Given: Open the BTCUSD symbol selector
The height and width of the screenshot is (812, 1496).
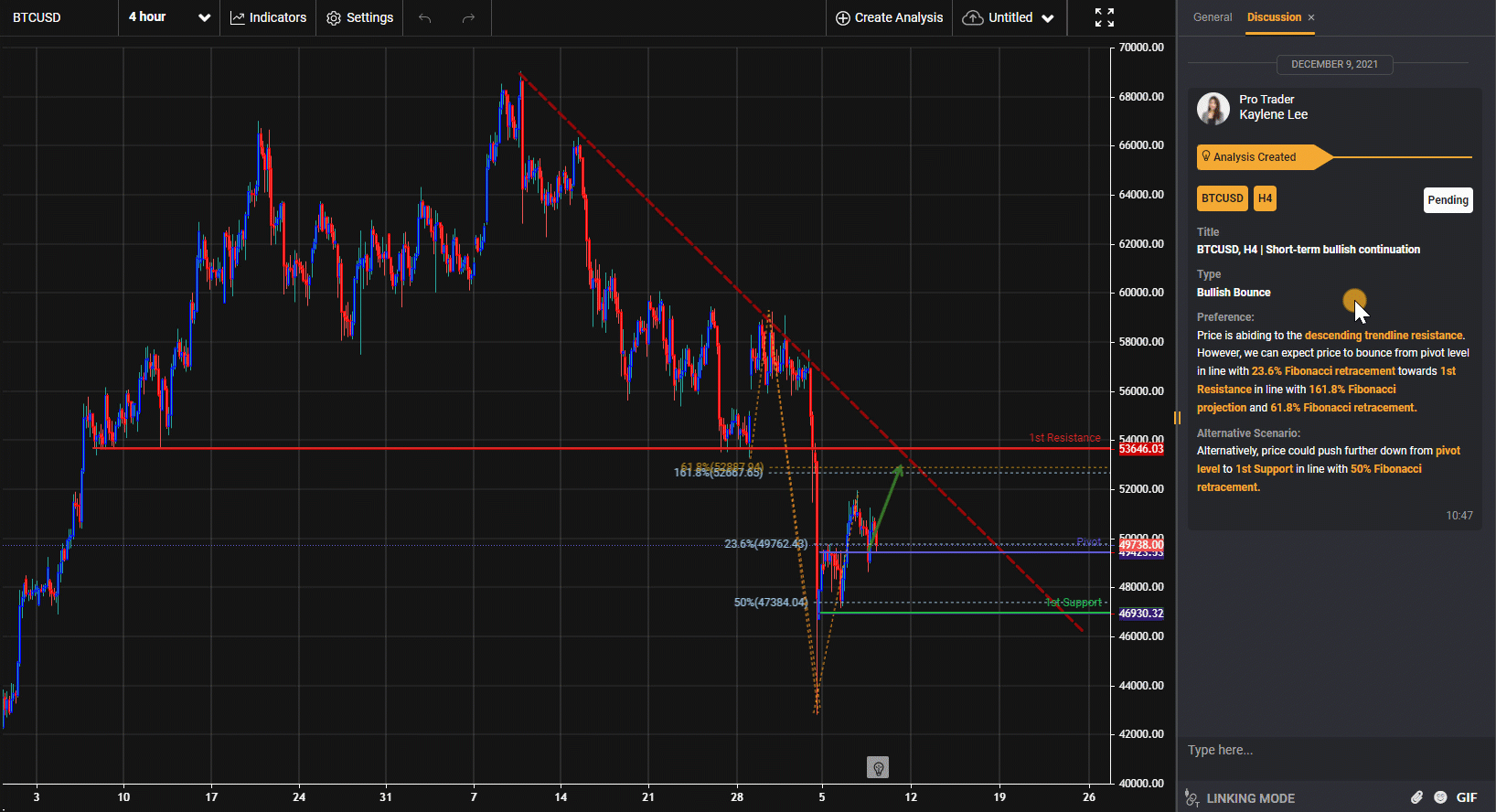Looking at the screenshot, I should [37, 18].
